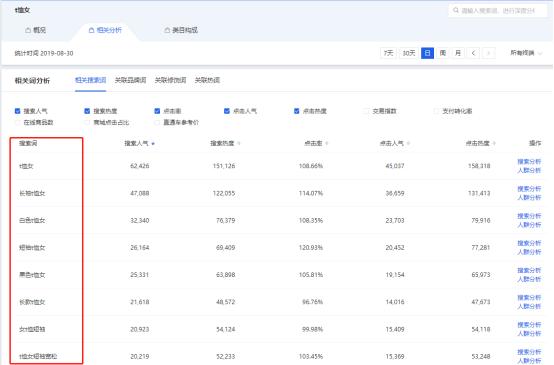This screenshot has height=365, width=554.
Task: Open the 类目构成 tab
Action: (x=181, y=30)
